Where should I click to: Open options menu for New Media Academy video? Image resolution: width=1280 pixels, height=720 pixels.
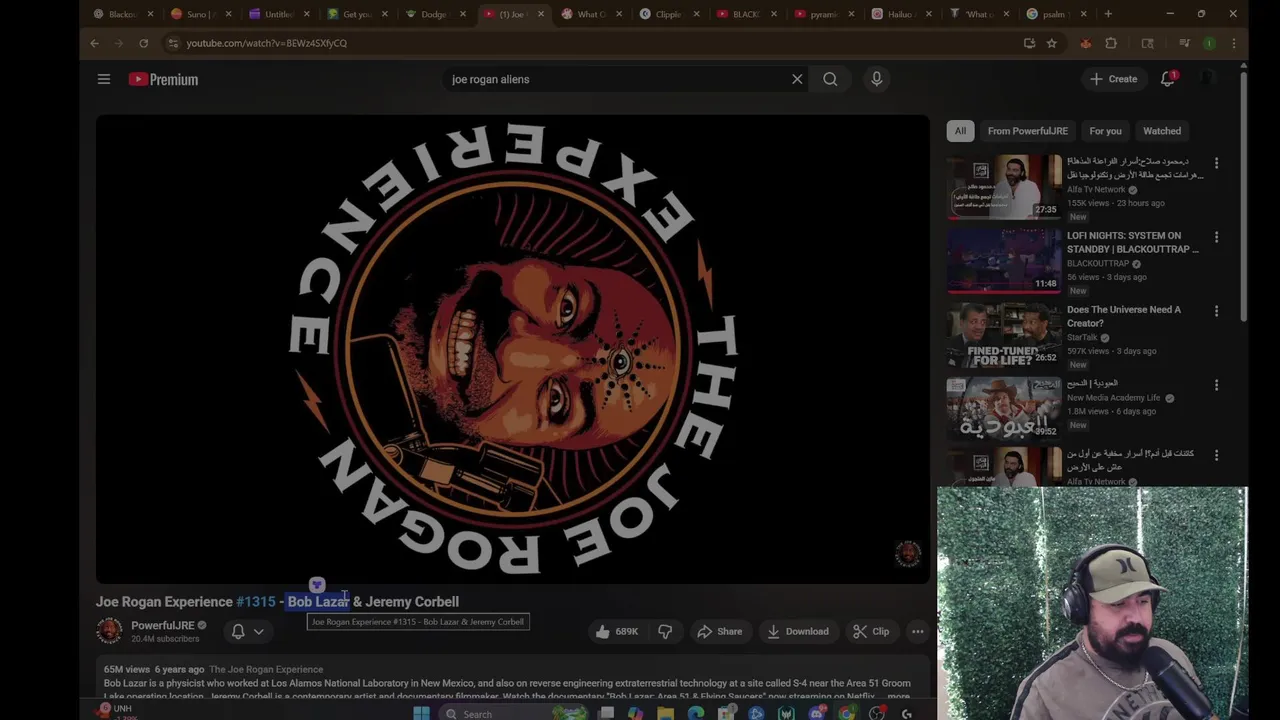[1216, 385]
